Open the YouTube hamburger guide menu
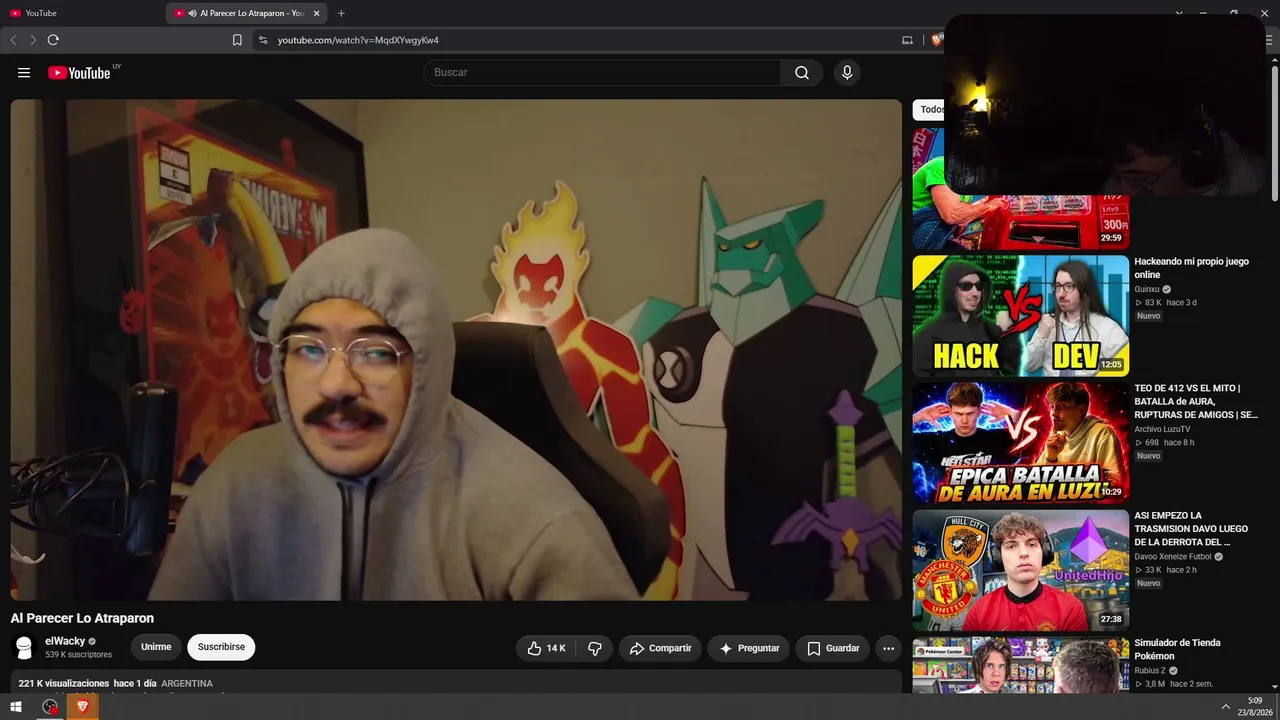 [24, 72]
